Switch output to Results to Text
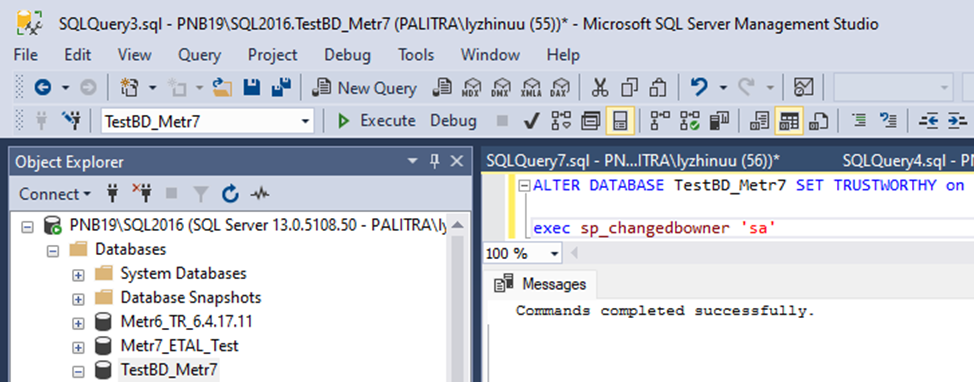The height and width of the screenshot is (382, 974). [x=759, y=121]
